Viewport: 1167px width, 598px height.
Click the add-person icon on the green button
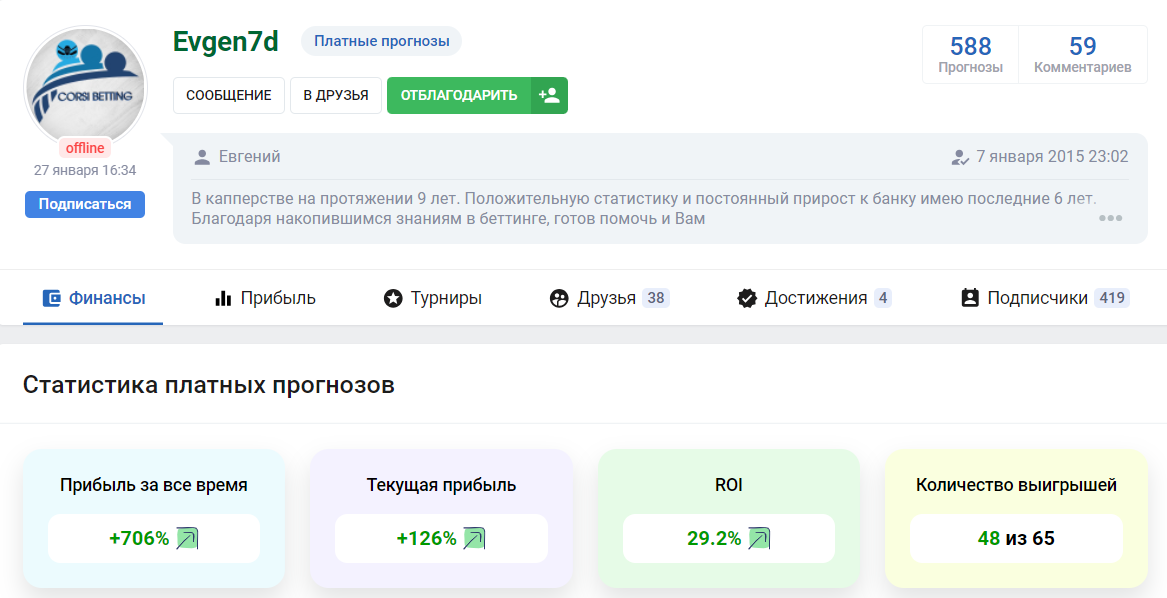[549, 96]
